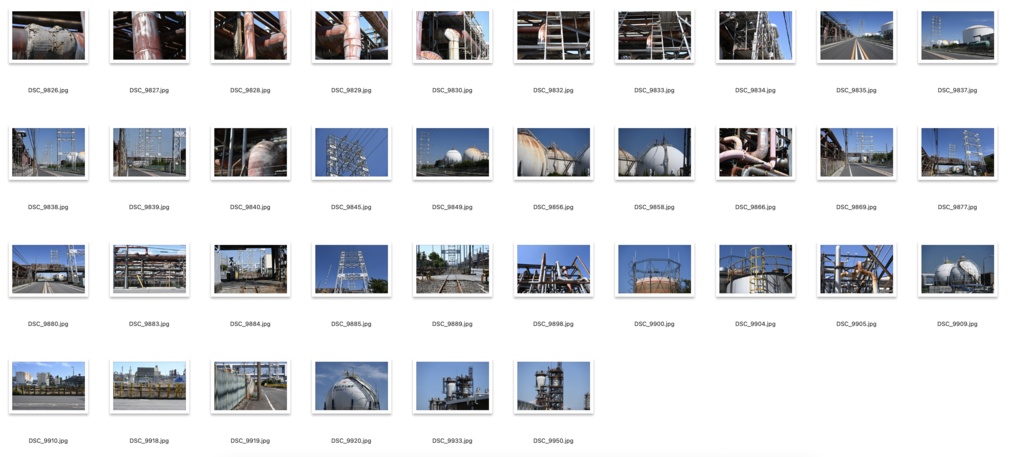
Task: Select the DSC_9889.jpg railway thumbnail
Action: point(453,270)
